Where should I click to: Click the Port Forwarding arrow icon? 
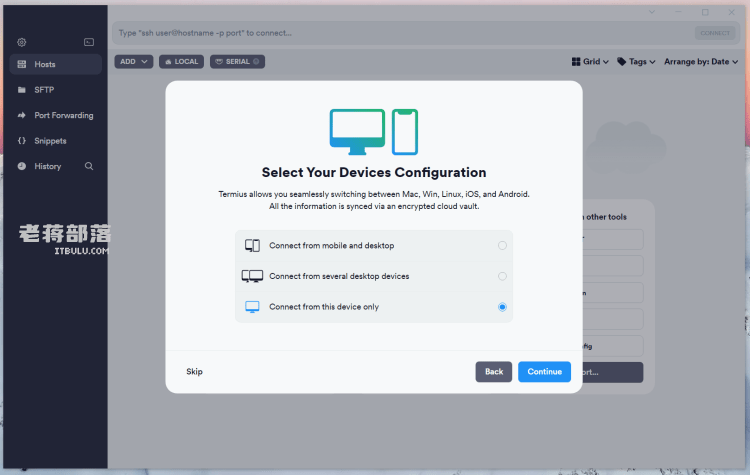pyautogui.click(x=22, y=115)
